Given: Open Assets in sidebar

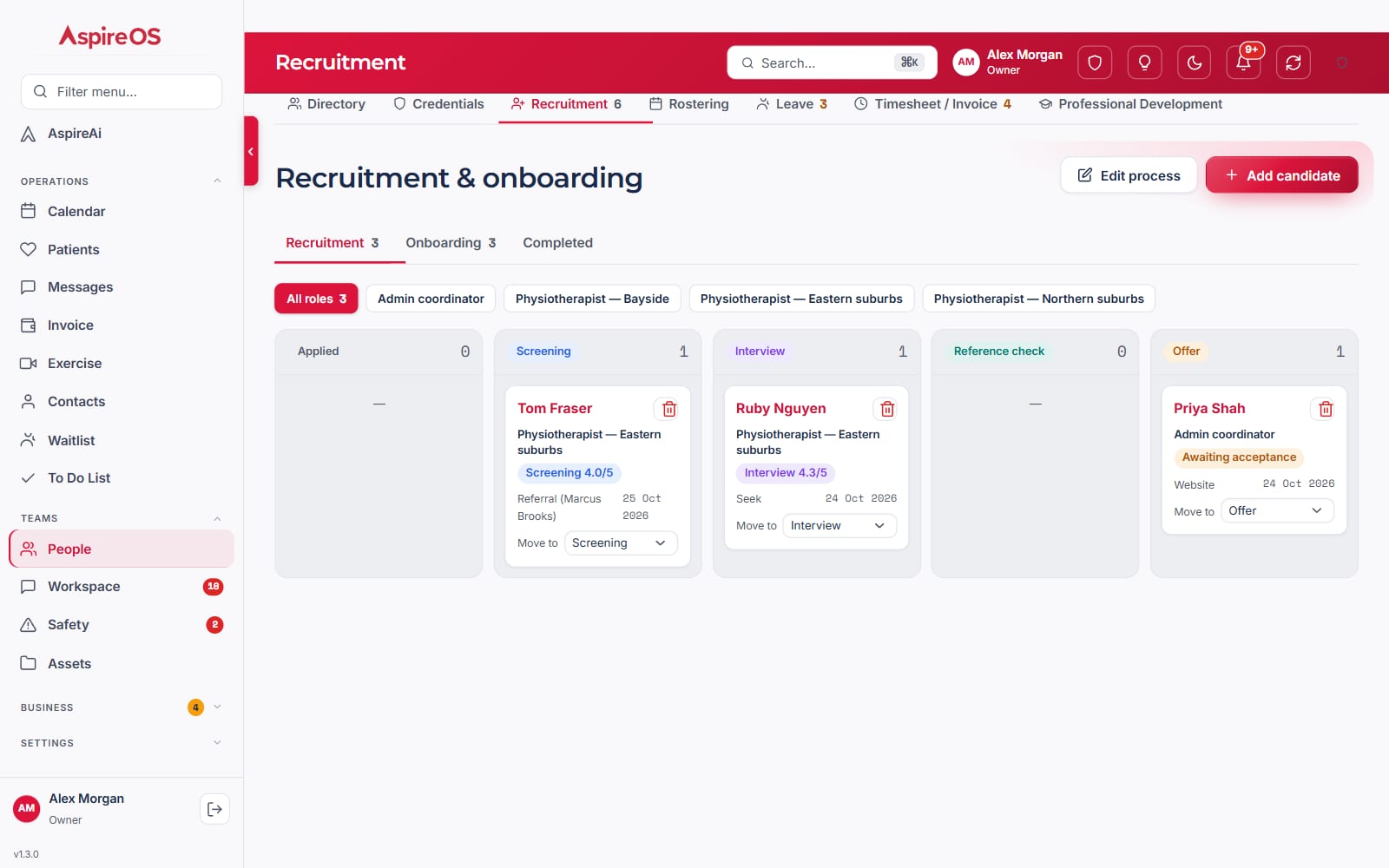Looking at the screenshot, I should tap(122, 663).
